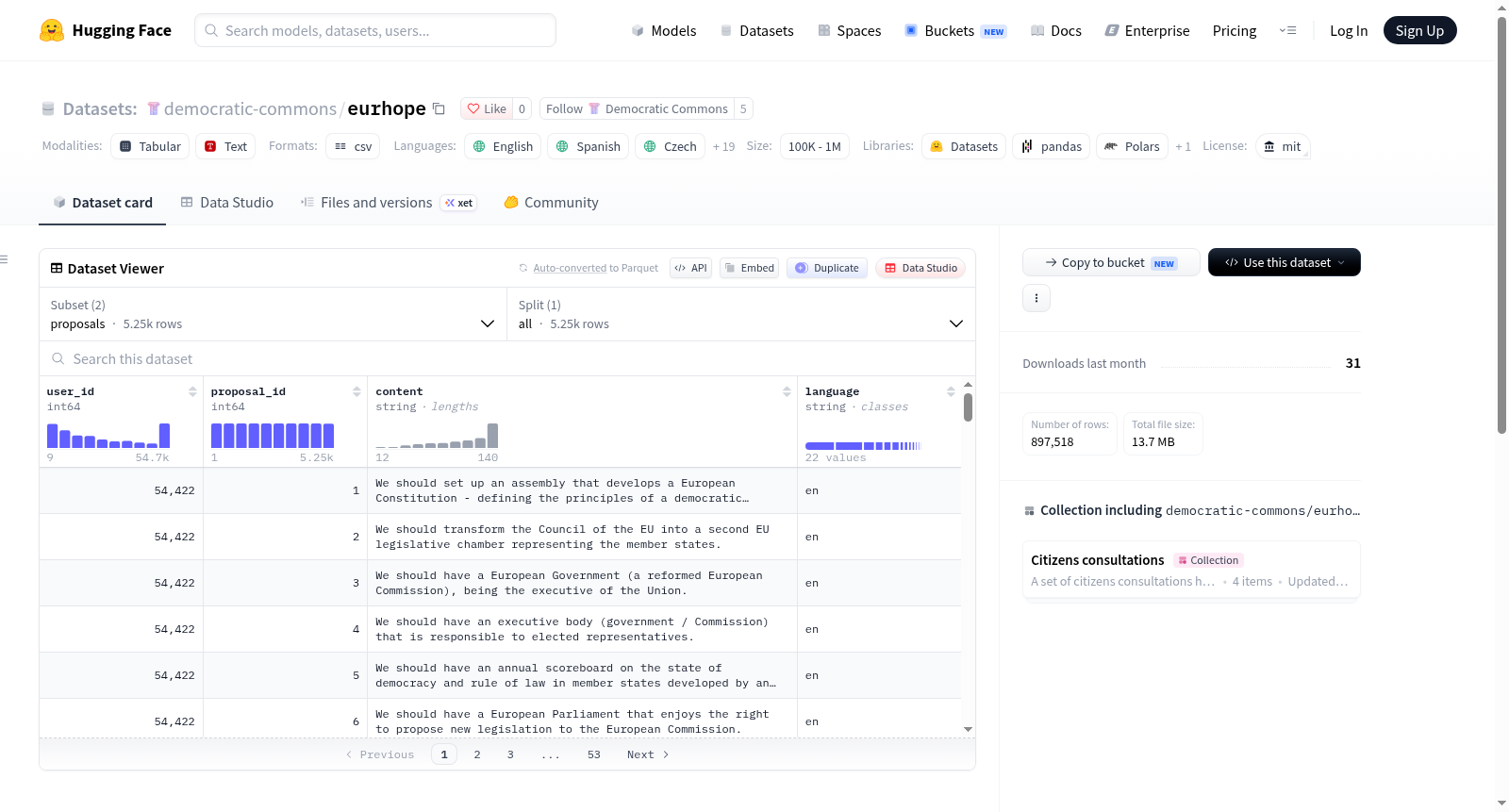Click the Hugging Face logo icon
The height and width of the screenshot is (812, 1509).
[52, 30]
